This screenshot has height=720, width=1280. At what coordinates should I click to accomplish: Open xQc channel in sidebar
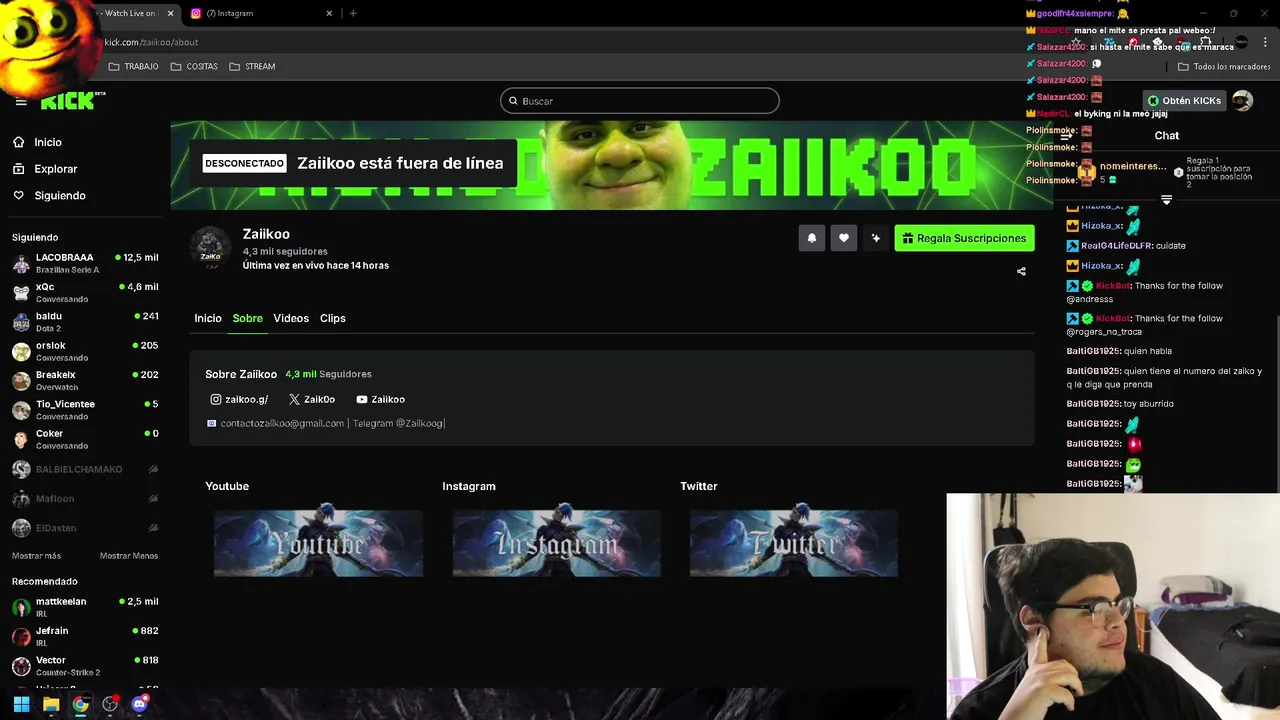coord(85,292)
